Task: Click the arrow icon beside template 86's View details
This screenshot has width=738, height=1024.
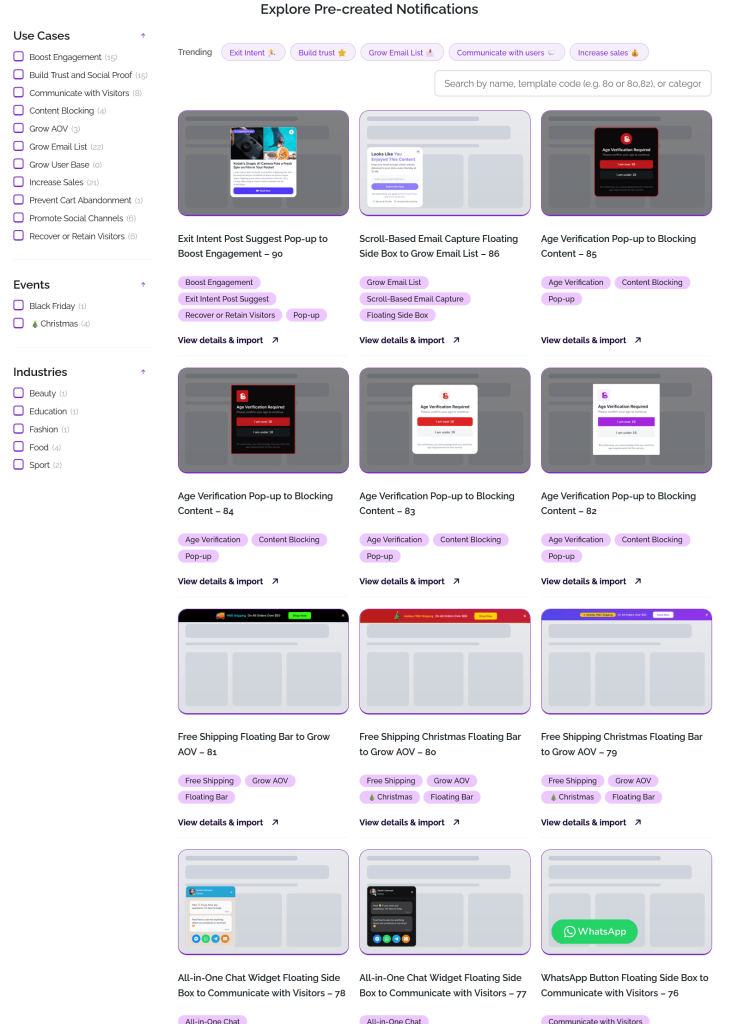Action: pos(456,340)
